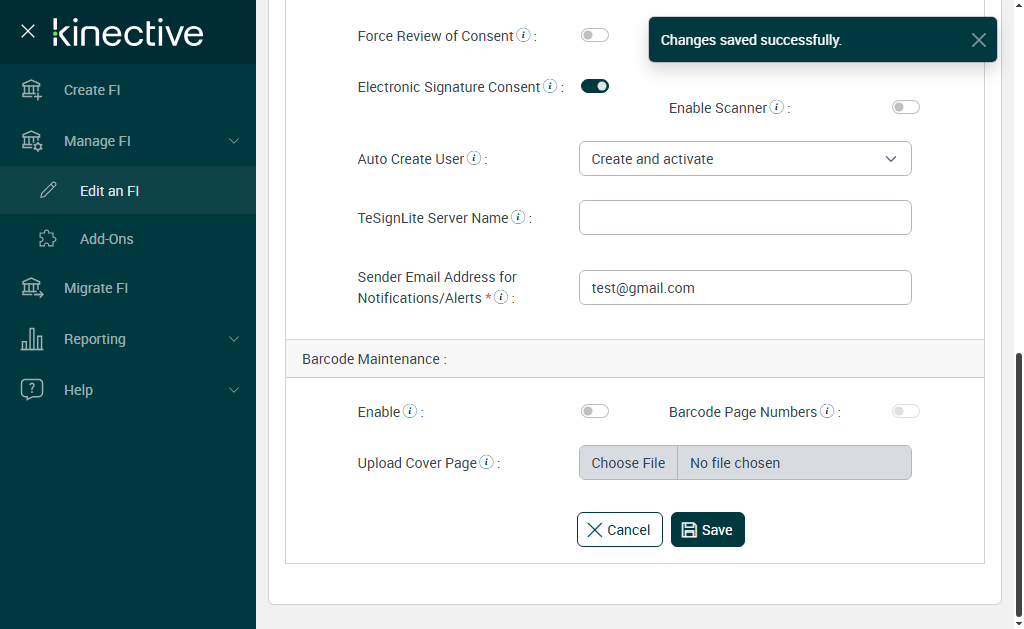This screenshot has width=1024, height=629.
Task: Toggle Barcode Page Numbers switch
Action: pyautogui.click(x=906, y=411)
